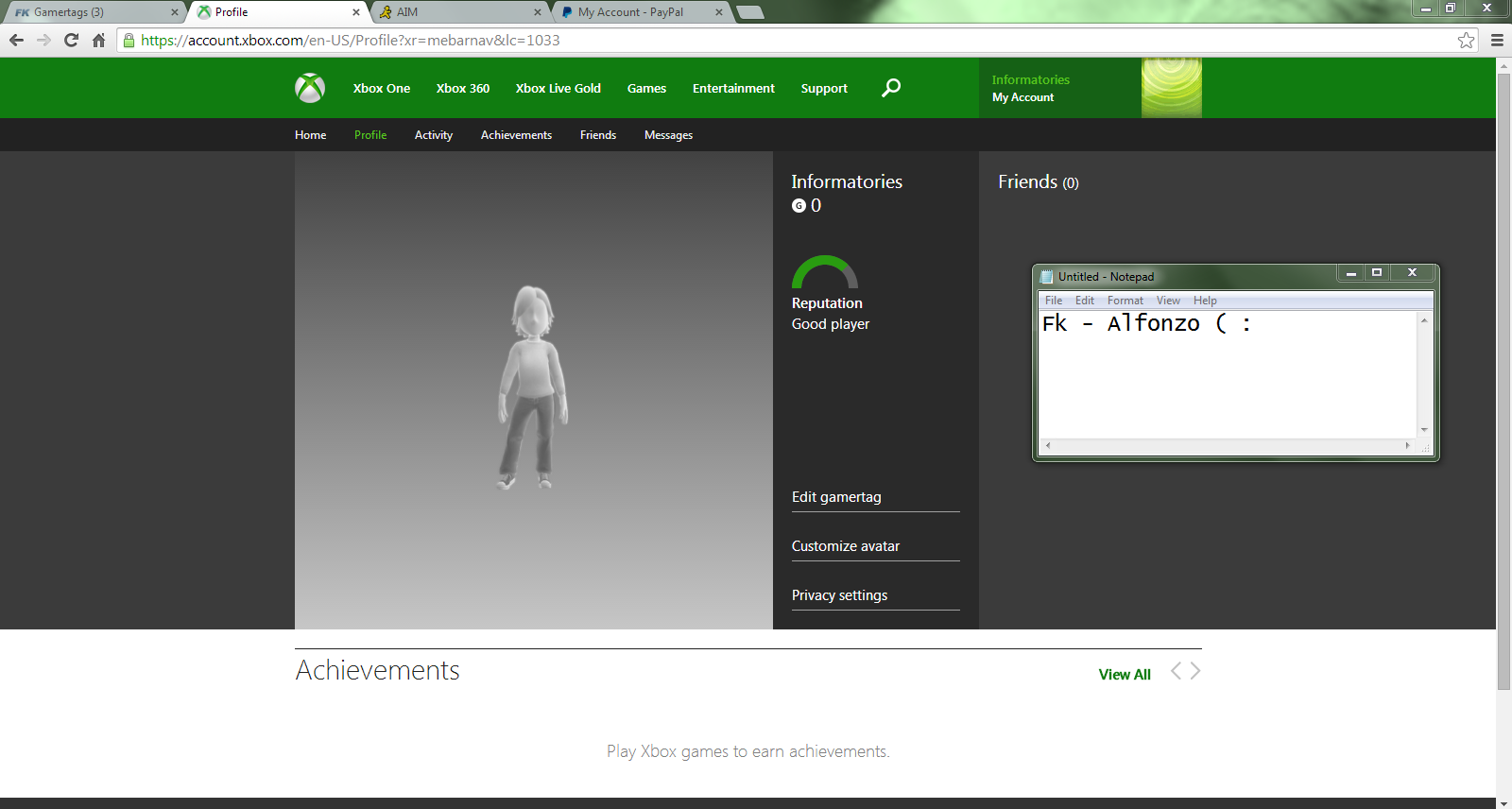
Task: Open the Xbox Live Gold menu
Action: (558, 88)
